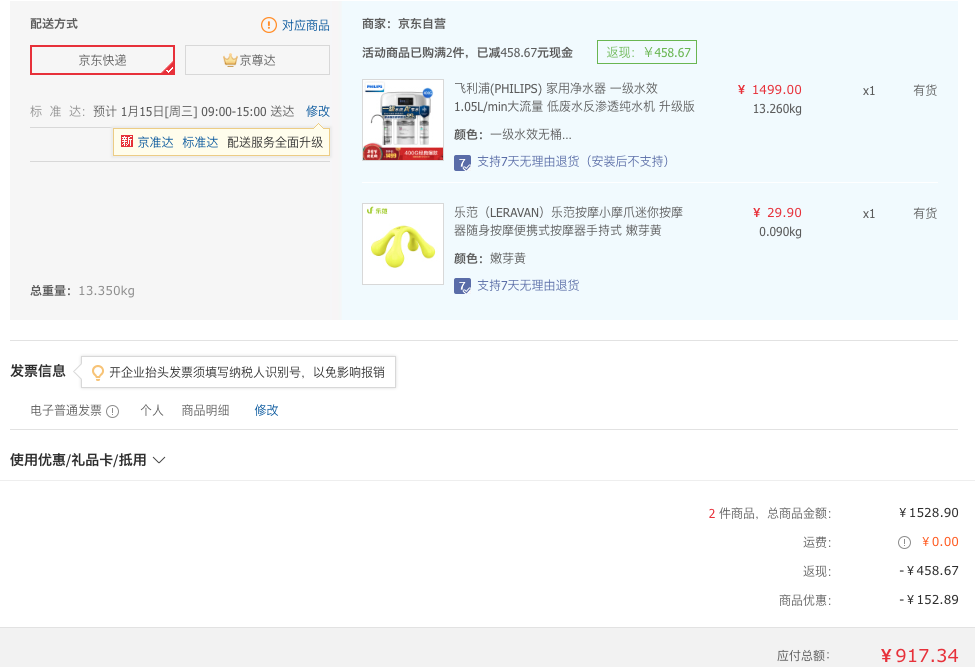Modify invoice info via 修改 link
The height and width of the screenshot is (667, 975).
coord(266,410)
